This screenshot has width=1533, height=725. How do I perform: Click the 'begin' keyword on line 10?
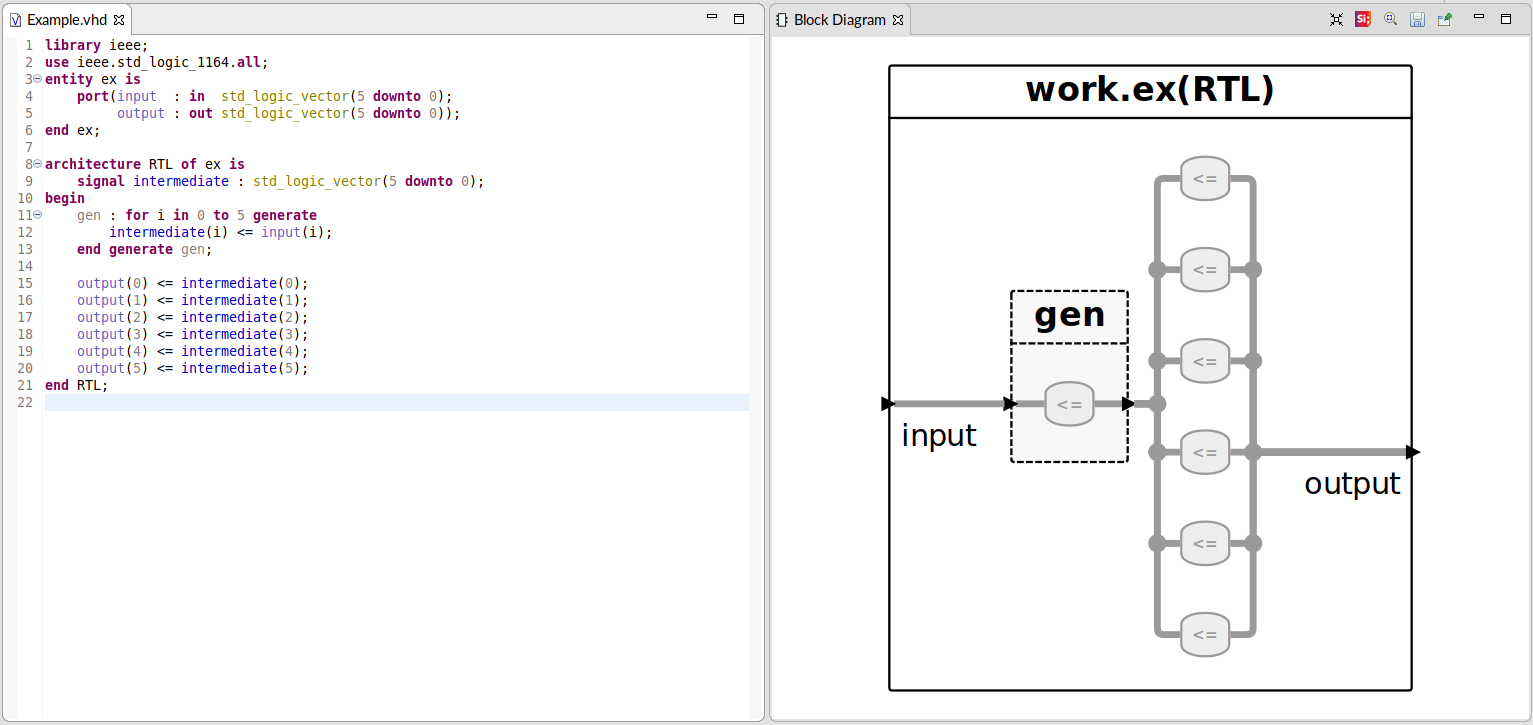point(65,198)
